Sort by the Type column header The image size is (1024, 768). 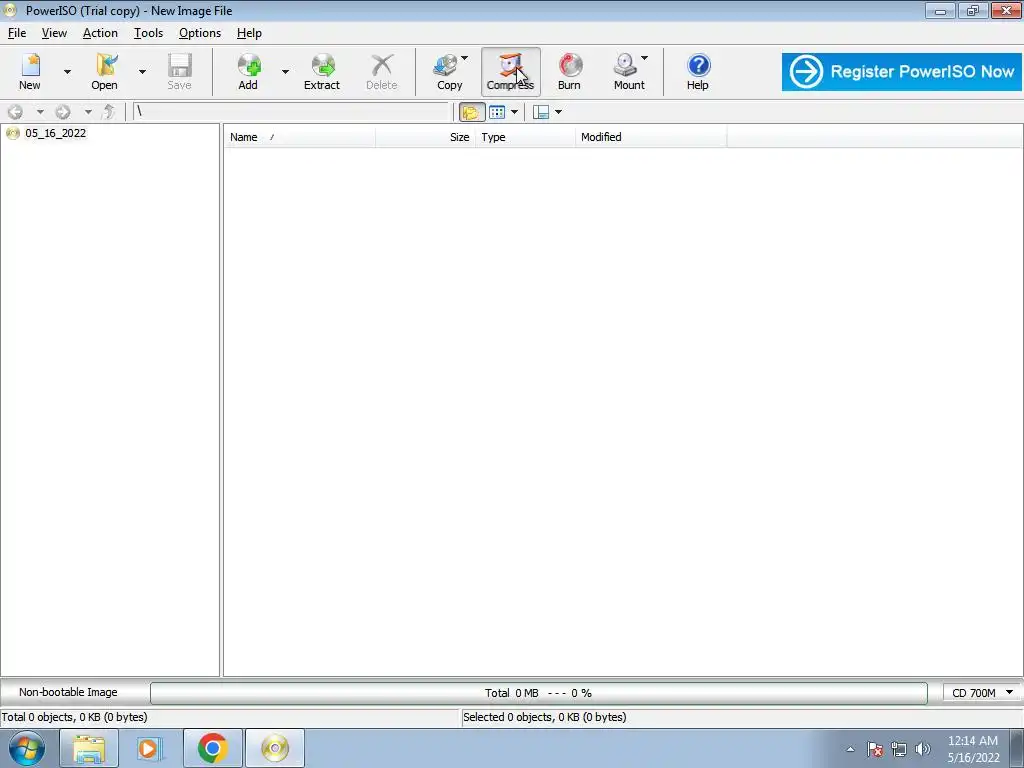click(x=525, y=137)
